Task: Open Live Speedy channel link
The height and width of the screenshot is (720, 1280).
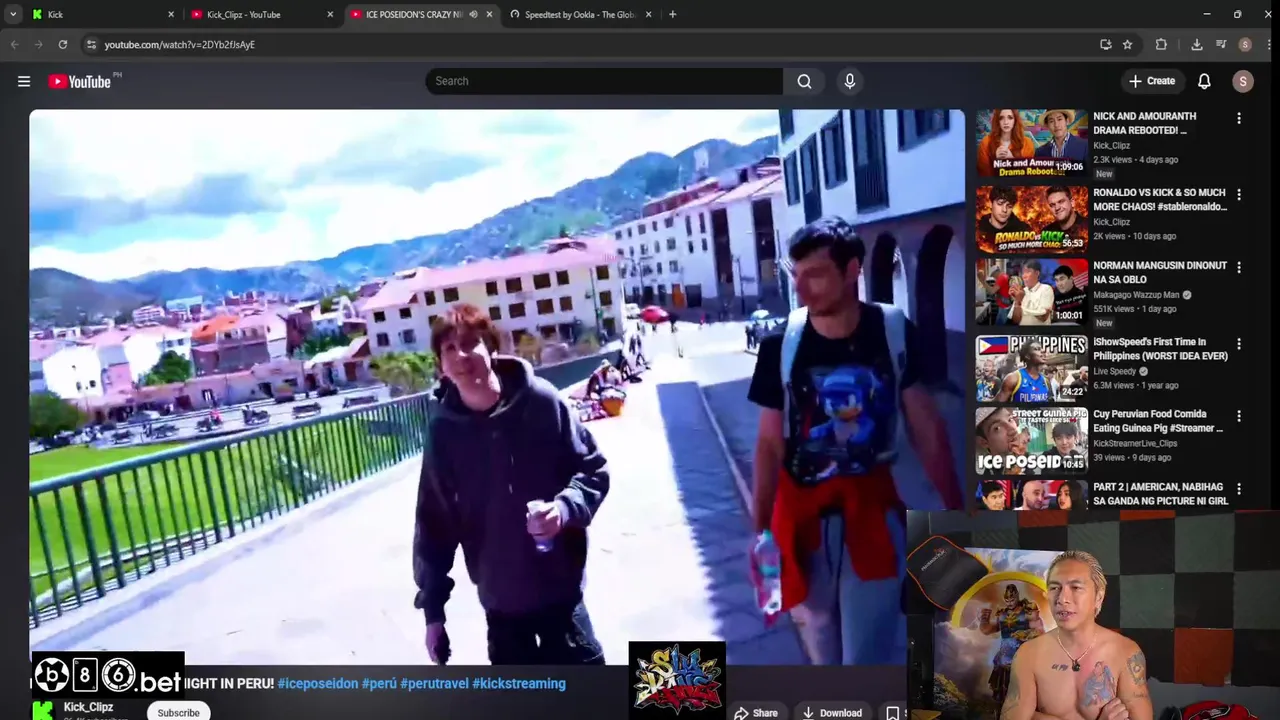Action: [1115, 371]
